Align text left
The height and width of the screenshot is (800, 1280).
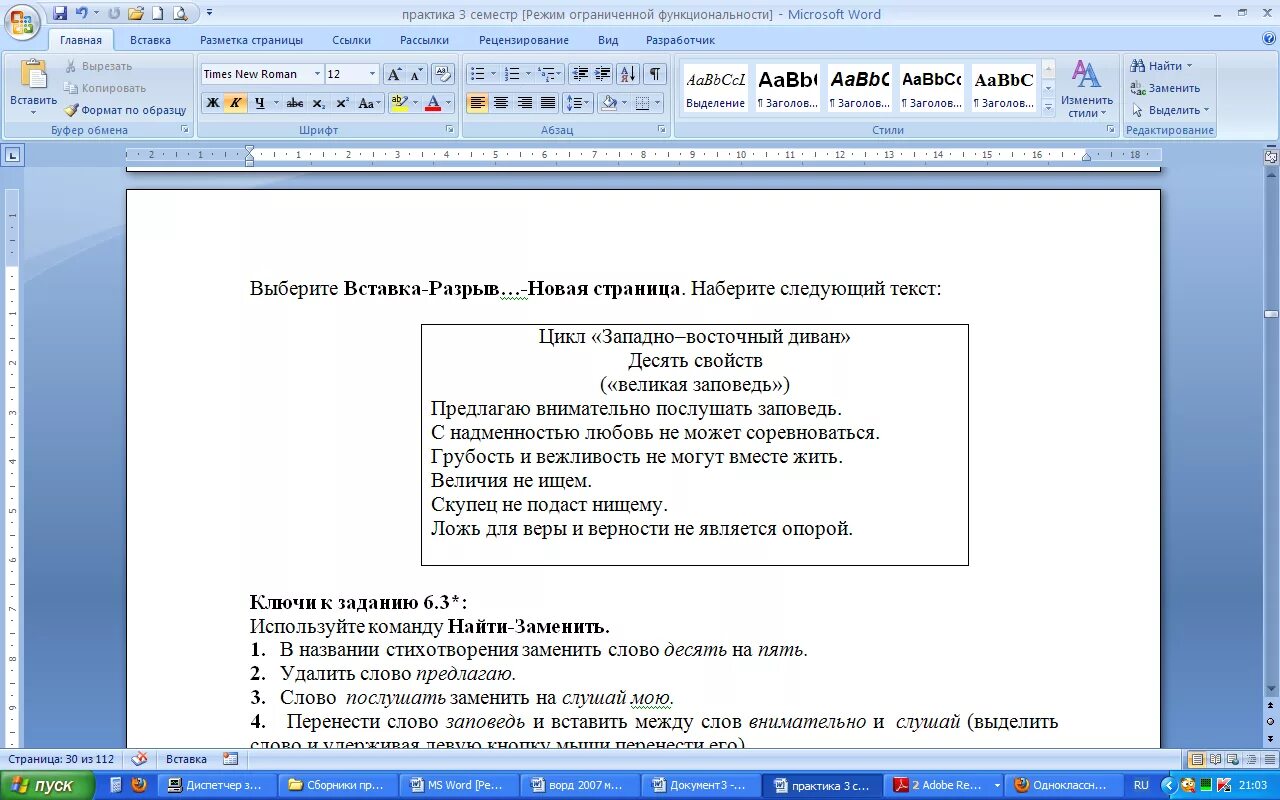[477, 103]
